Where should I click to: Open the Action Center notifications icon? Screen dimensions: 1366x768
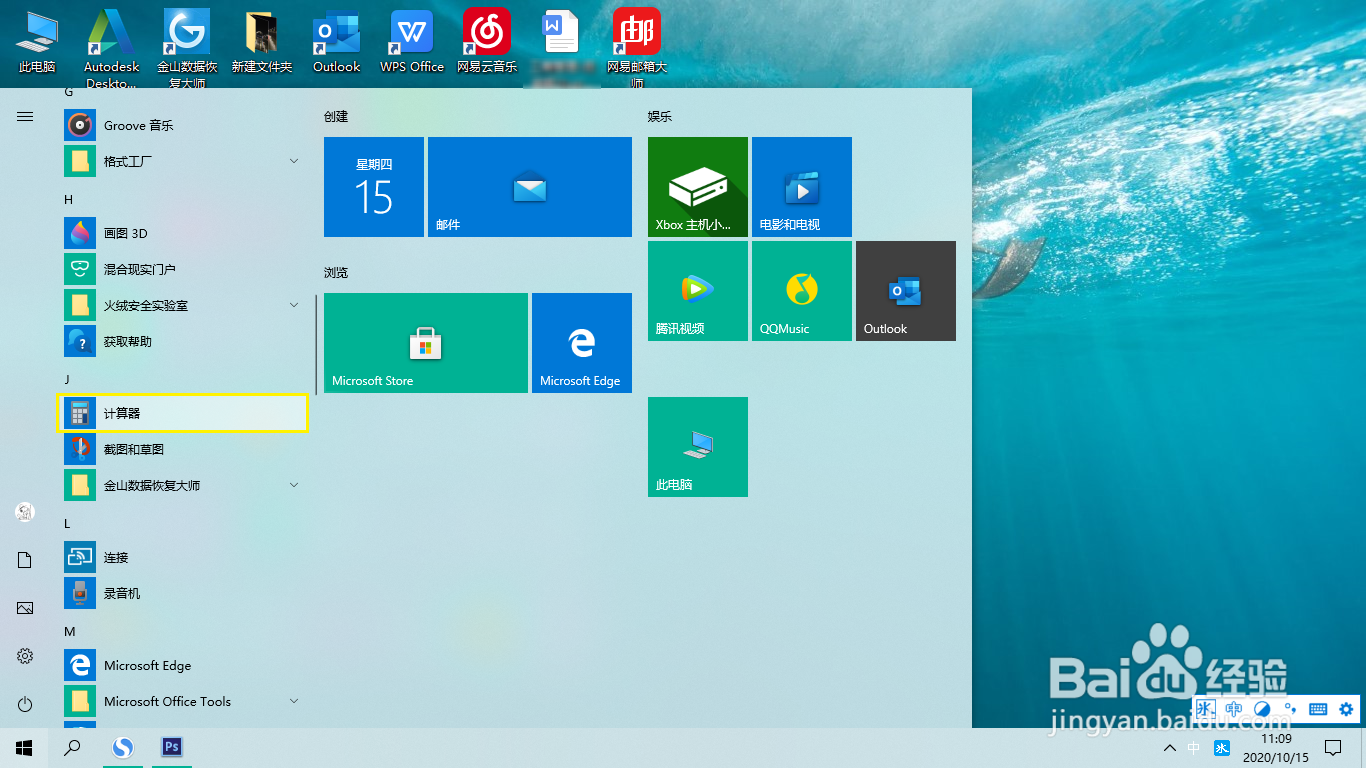coord(1333,747)
